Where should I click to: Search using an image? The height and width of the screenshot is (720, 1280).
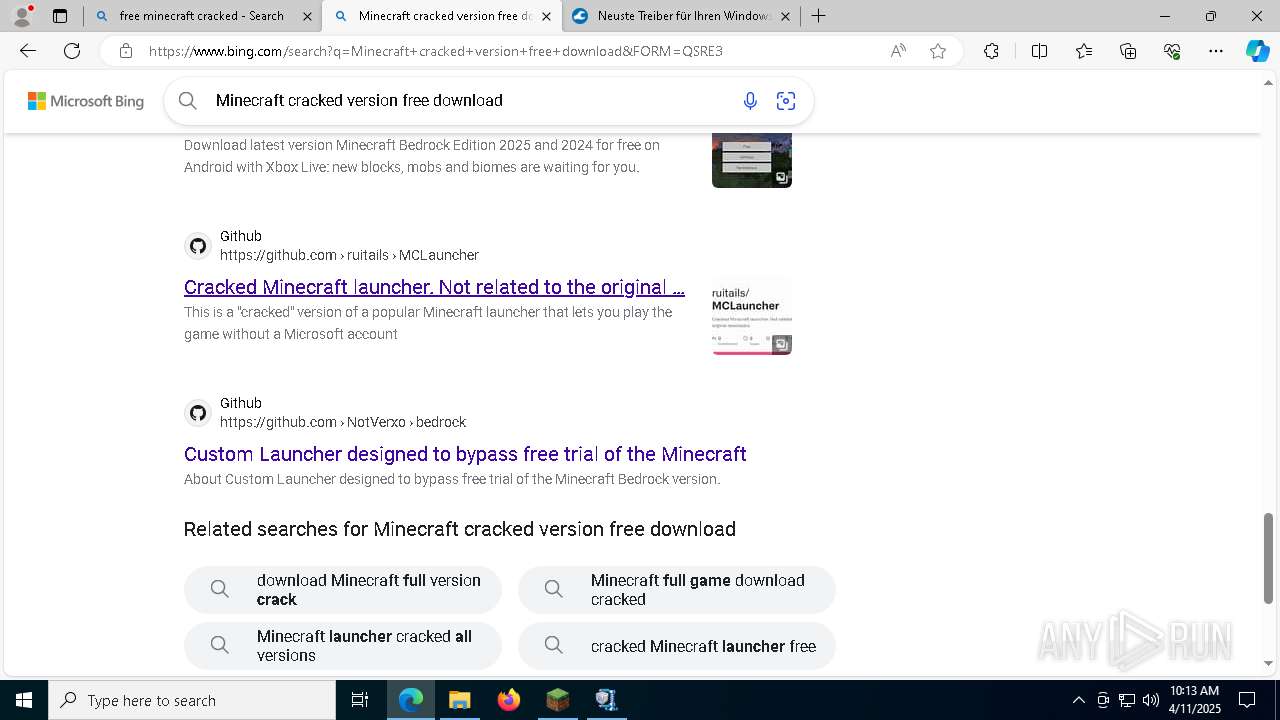786,100
